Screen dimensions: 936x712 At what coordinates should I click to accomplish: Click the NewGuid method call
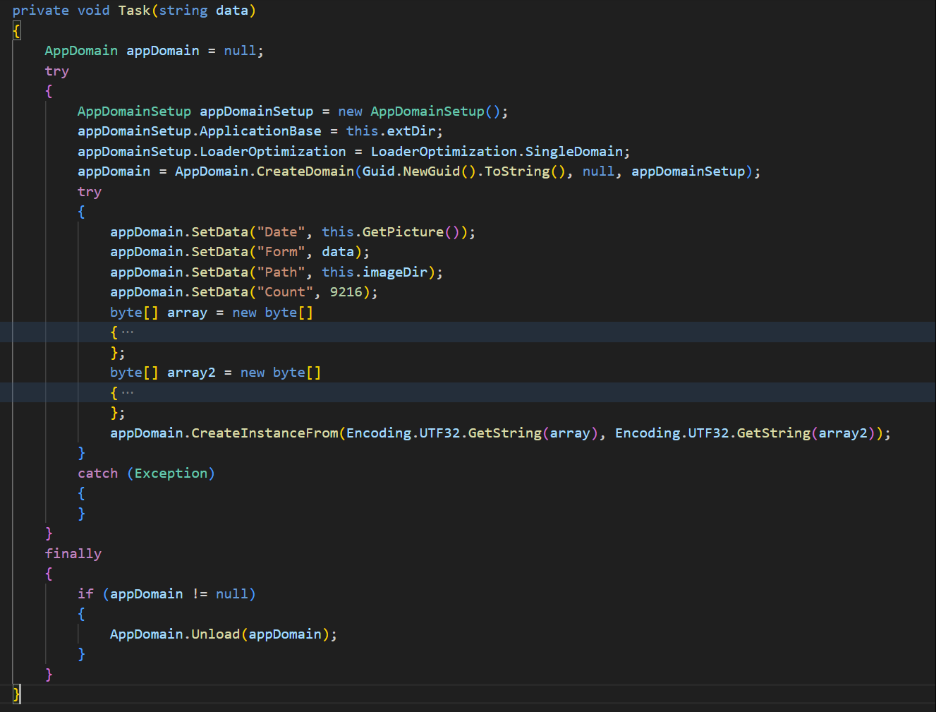[426, 171]
